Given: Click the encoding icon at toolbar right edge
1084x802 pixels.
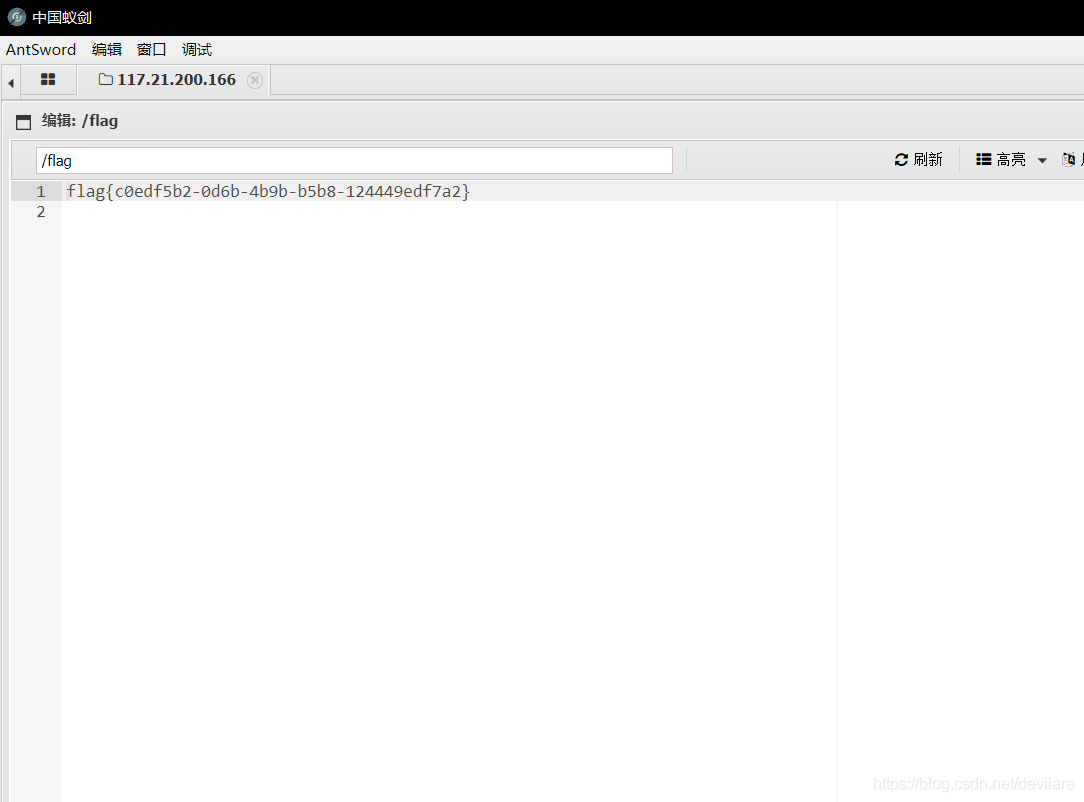Looking at the screenshot, I should pos(1069,160).
